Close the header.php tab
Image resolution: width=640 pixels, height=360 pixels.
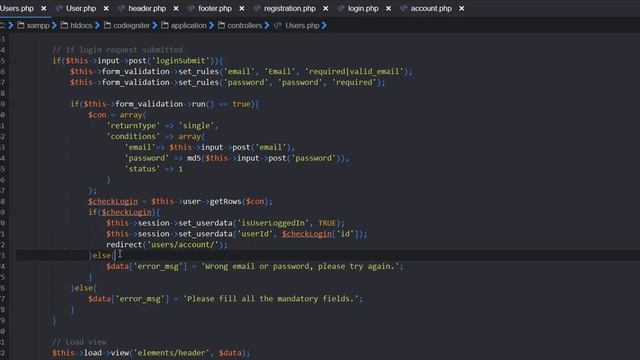coord(176,8)
